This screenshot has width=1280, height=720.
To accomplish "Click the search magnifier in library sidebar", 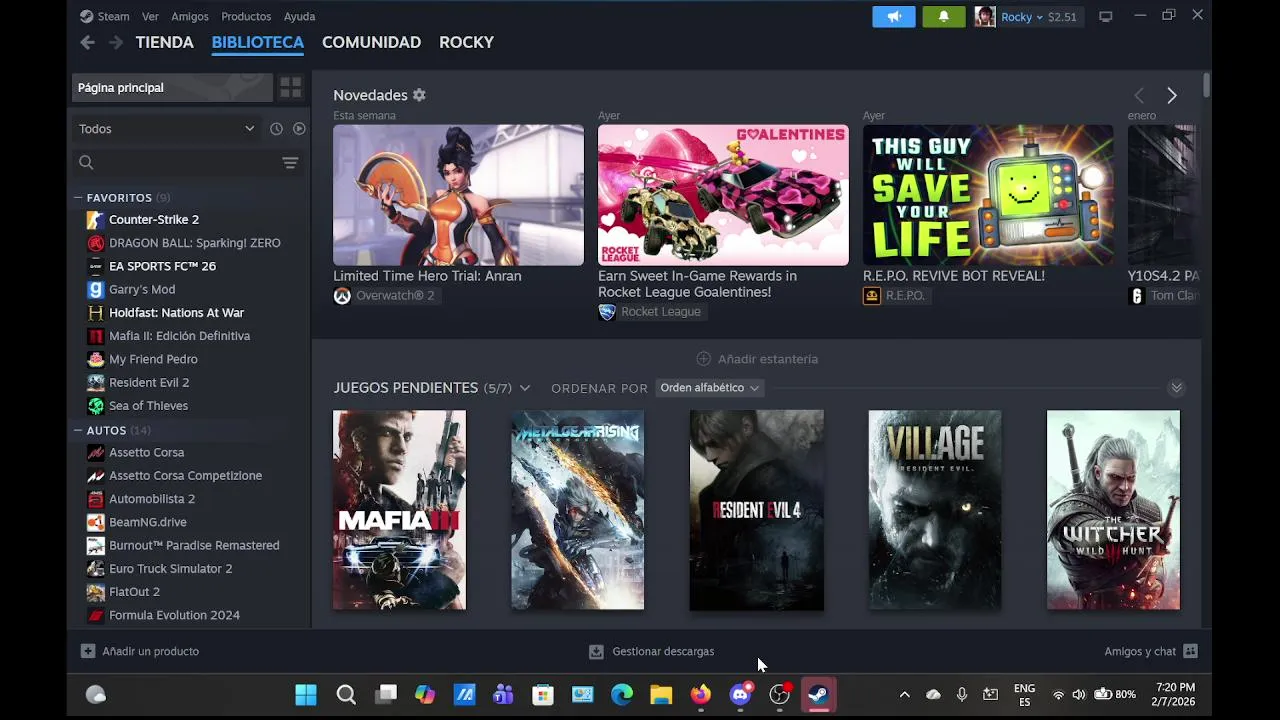I will pos(86,163).
